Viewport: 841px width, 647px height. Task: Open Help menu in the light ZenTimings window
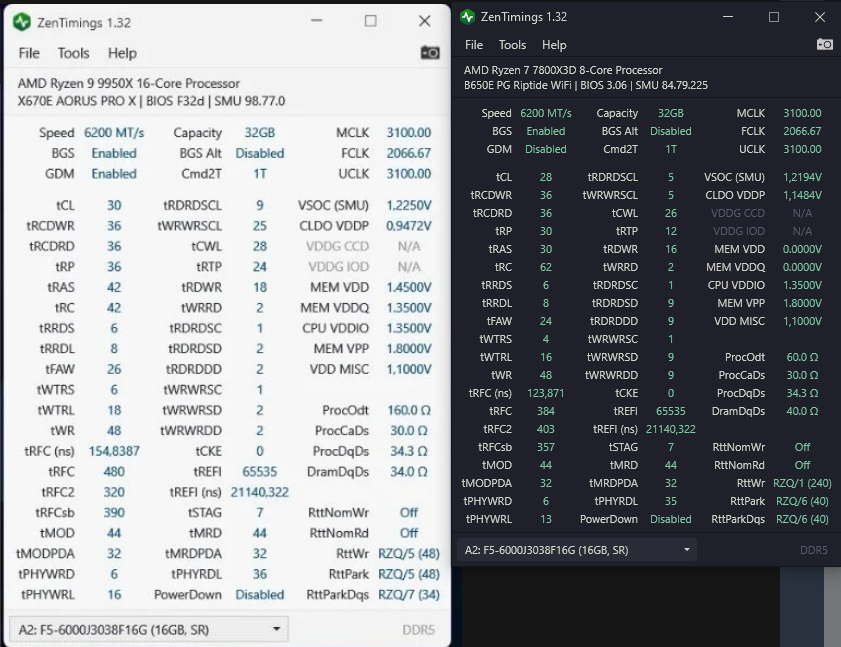tap(122, 53)
